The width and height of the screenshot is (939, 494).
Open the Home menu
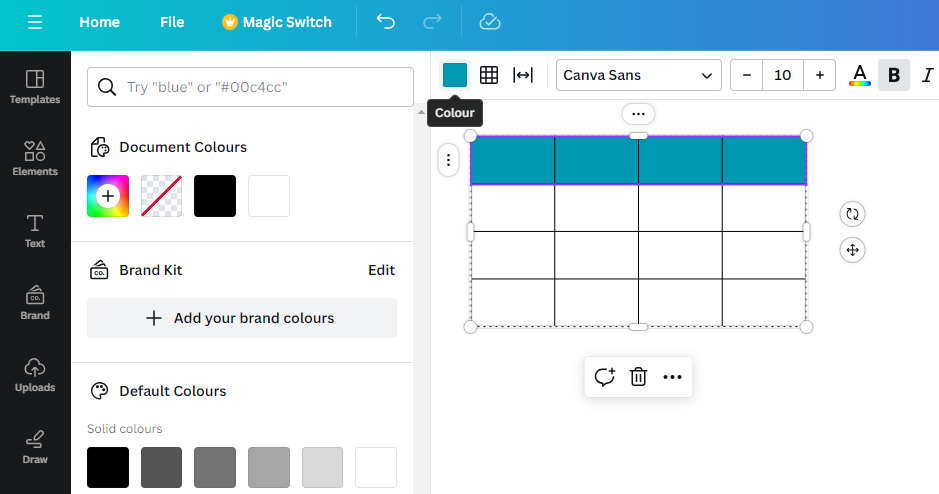99,22
